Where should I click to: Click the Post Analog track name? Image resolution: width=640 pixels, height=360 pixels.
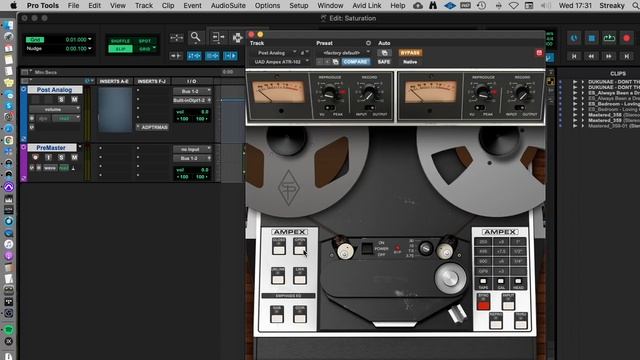point(54,89)
